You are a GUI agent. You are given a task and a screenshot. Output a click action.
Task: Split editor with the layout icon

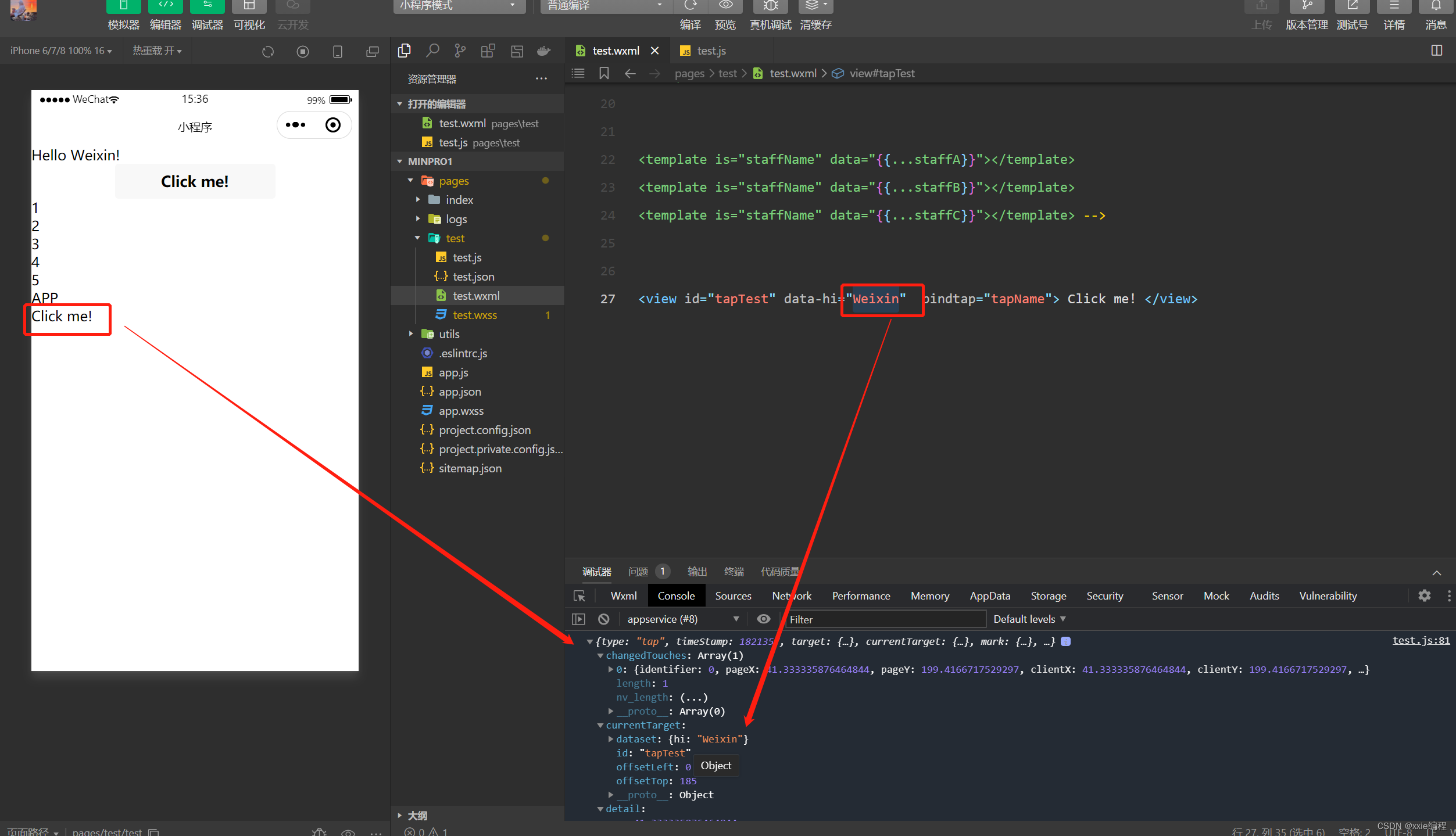click(x=1436, y=51)
